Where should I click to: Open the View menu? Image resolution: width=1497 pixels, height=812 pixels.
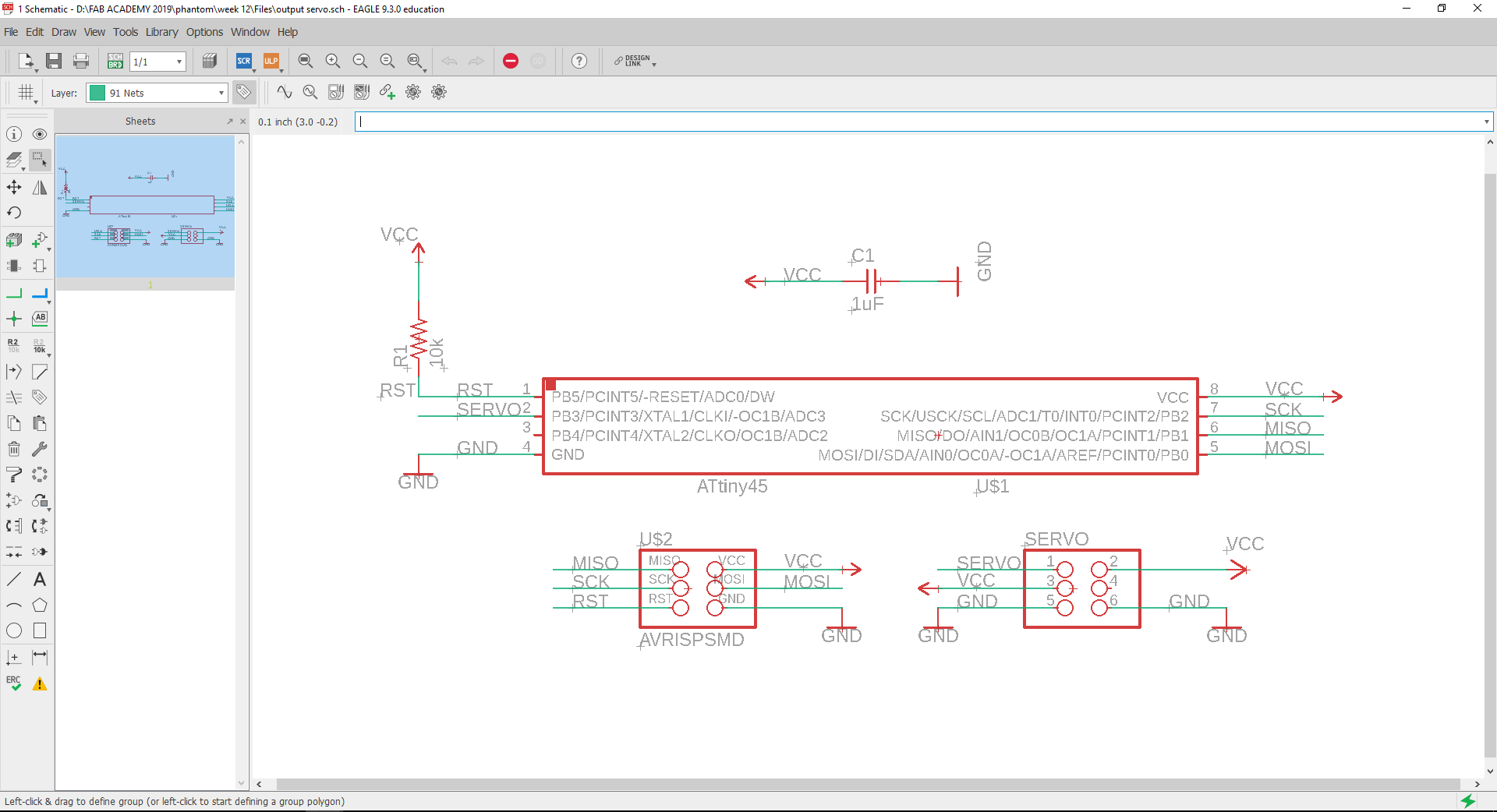[94, 32]
